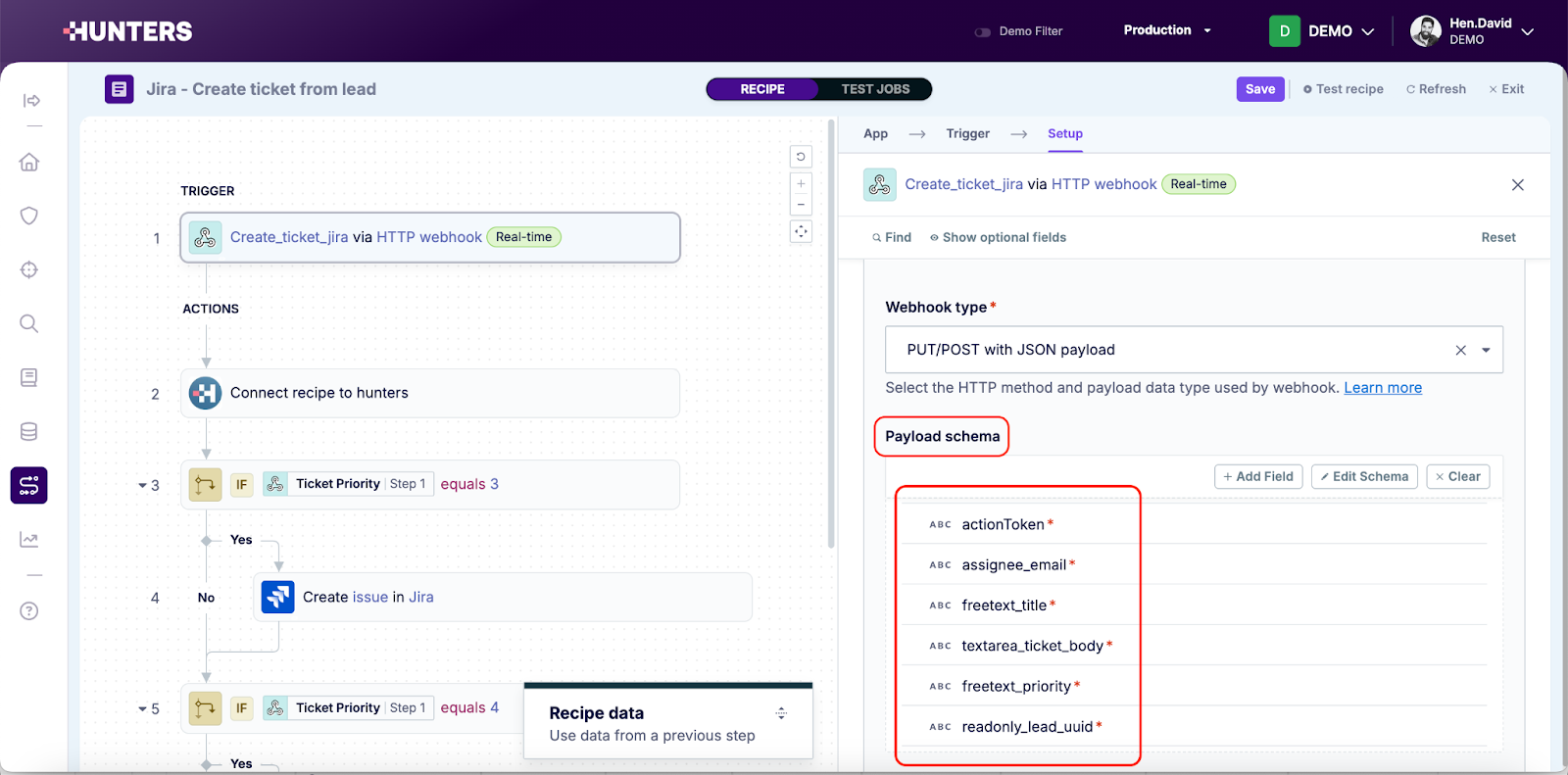Open the highlighted workflows icon in sidebar
1568x775 pixels.
[x=29, y=485]
